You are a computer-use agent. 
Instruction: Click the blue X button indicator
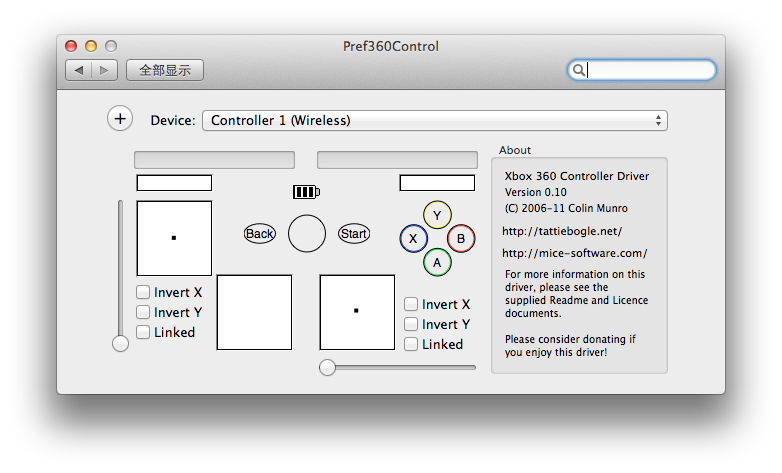click(x=413, y=238)
